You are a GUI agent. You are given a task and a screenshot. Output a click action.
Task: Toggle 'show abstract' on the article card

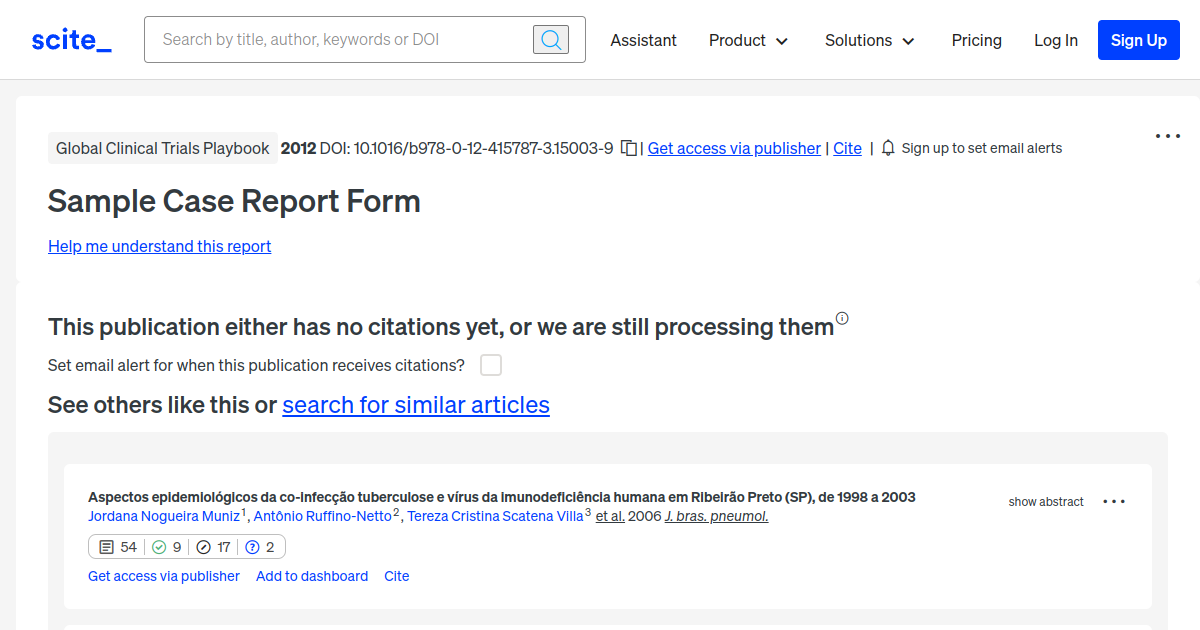(1046, 501)
